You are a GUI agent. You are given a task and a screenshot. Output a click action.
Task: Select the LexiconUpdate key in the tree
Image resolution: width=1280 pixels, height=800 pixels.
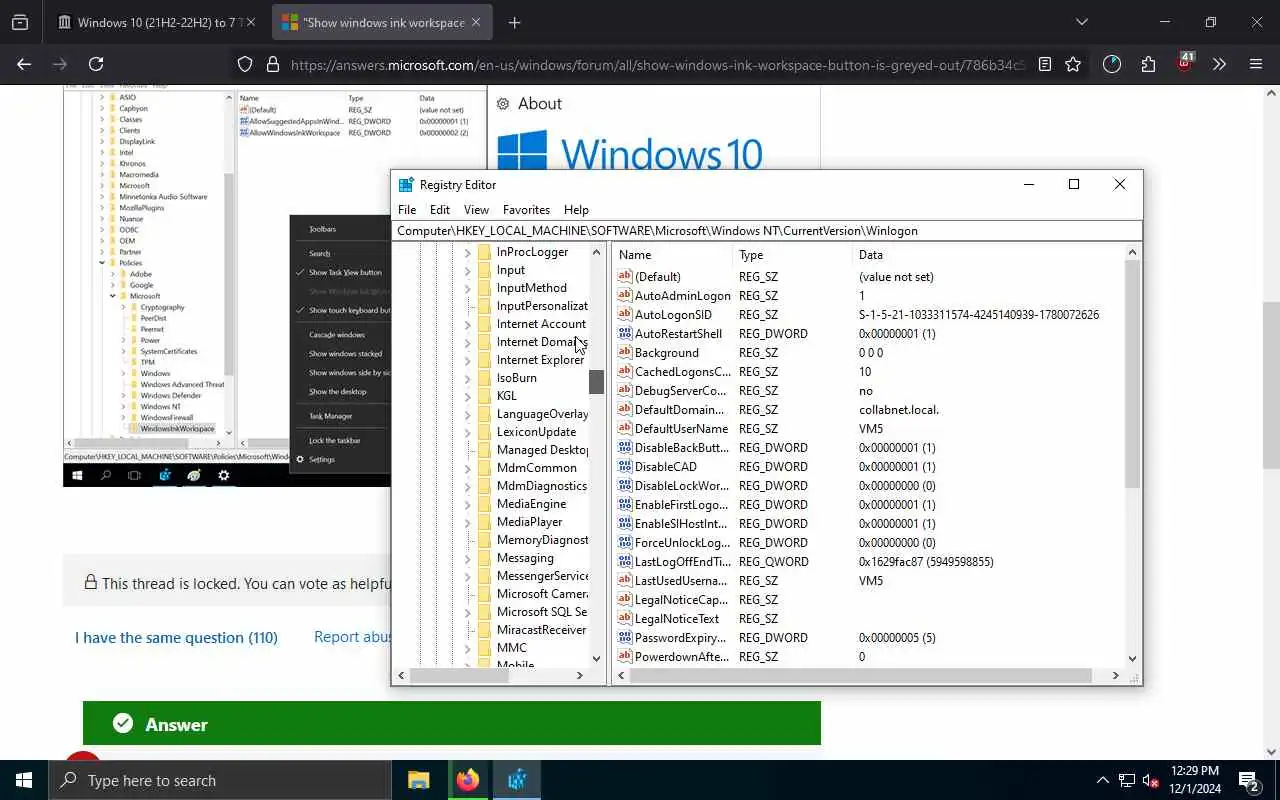click(536, 432)
